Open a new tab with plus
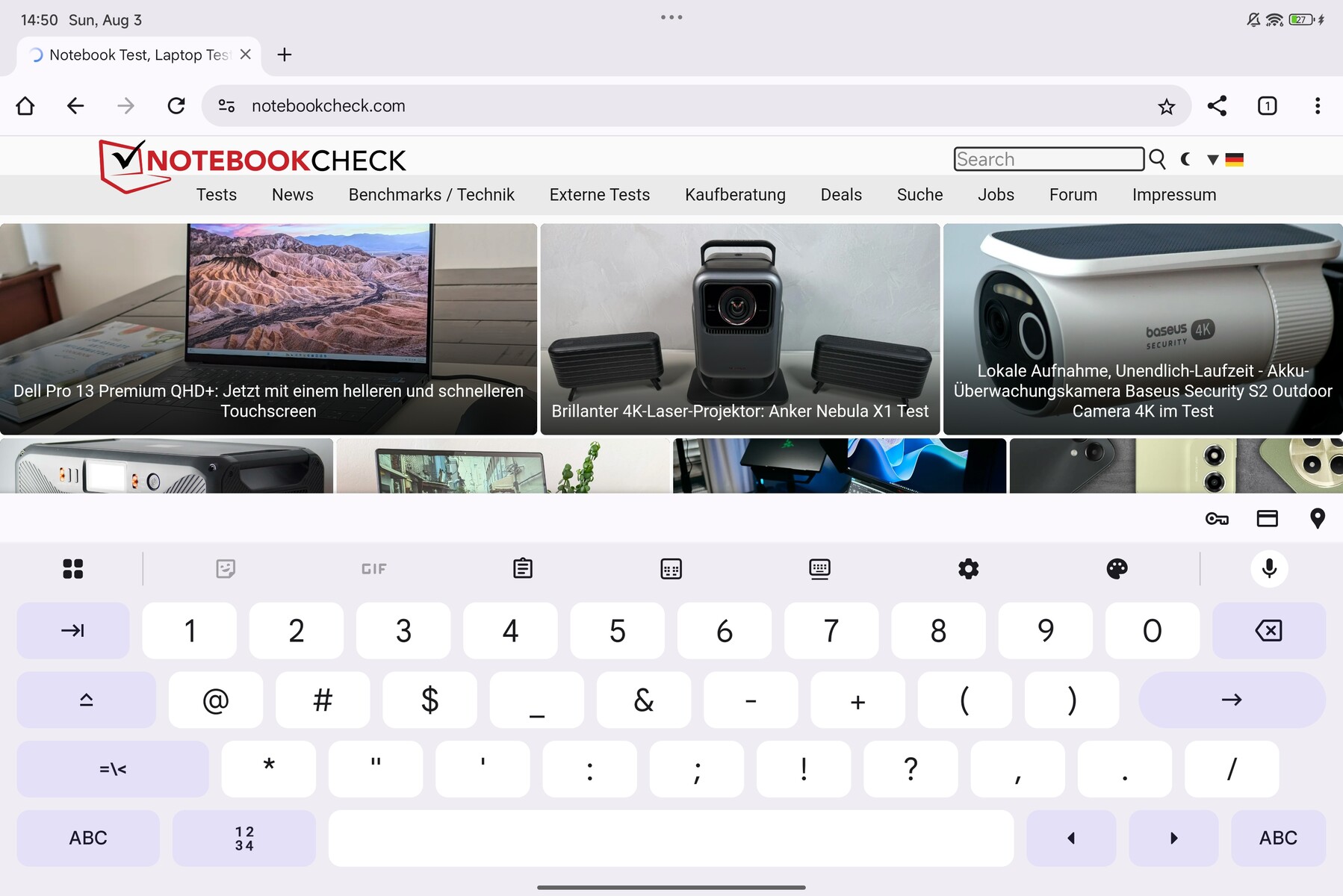 coord(285,55)
